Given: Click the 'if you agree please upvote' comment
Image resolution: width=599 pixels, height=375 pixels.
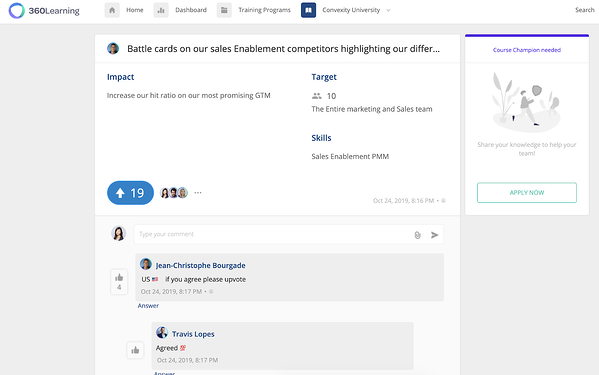Looking at the screenshot, I should [x=206, y=279].
